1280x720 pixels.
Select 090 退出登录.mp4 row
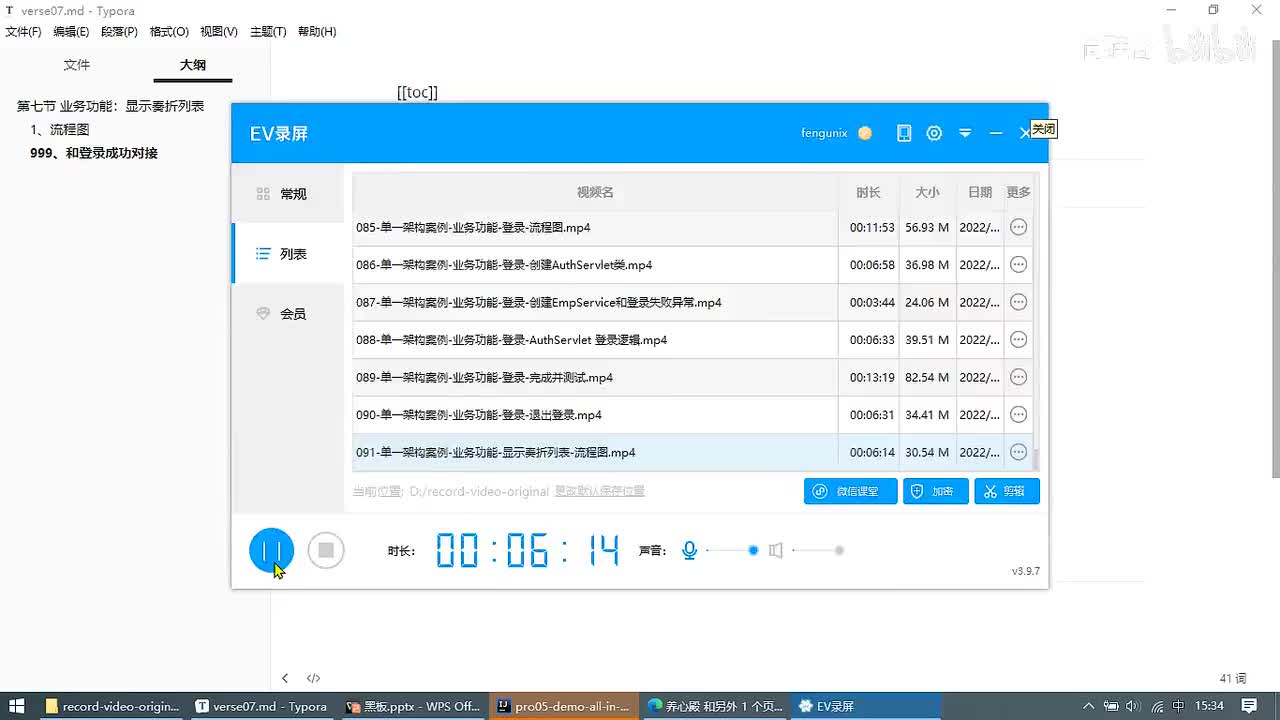(692, 415)
